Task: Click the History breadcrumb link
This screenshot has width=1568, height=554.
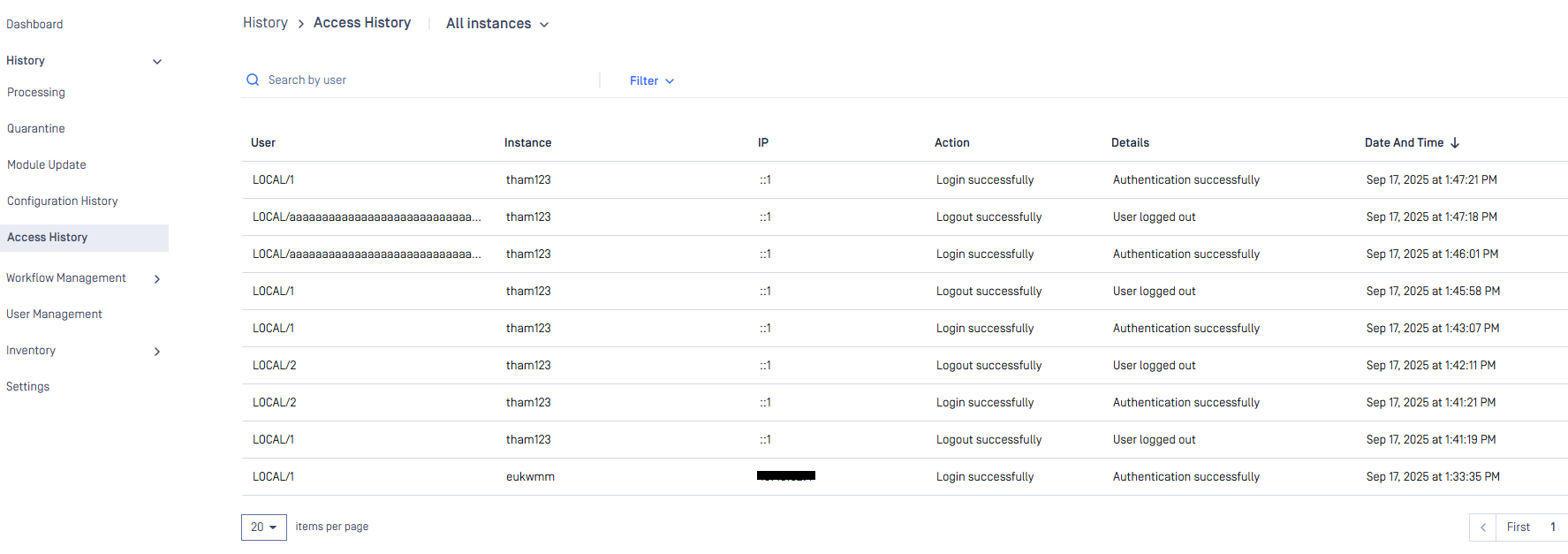Action: click(265, 23)
